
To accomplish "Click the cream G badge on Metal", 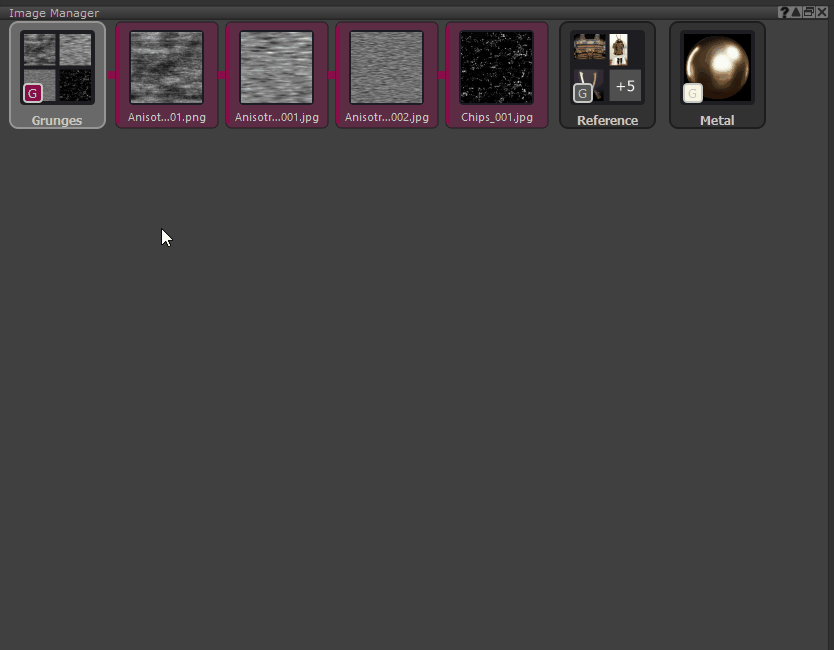I will click(x=692, y=93).
